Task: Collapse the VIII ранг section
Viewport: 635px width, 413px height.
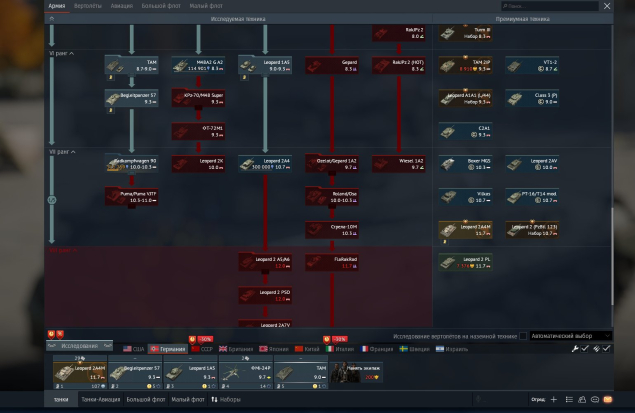Action: [63, 250]
